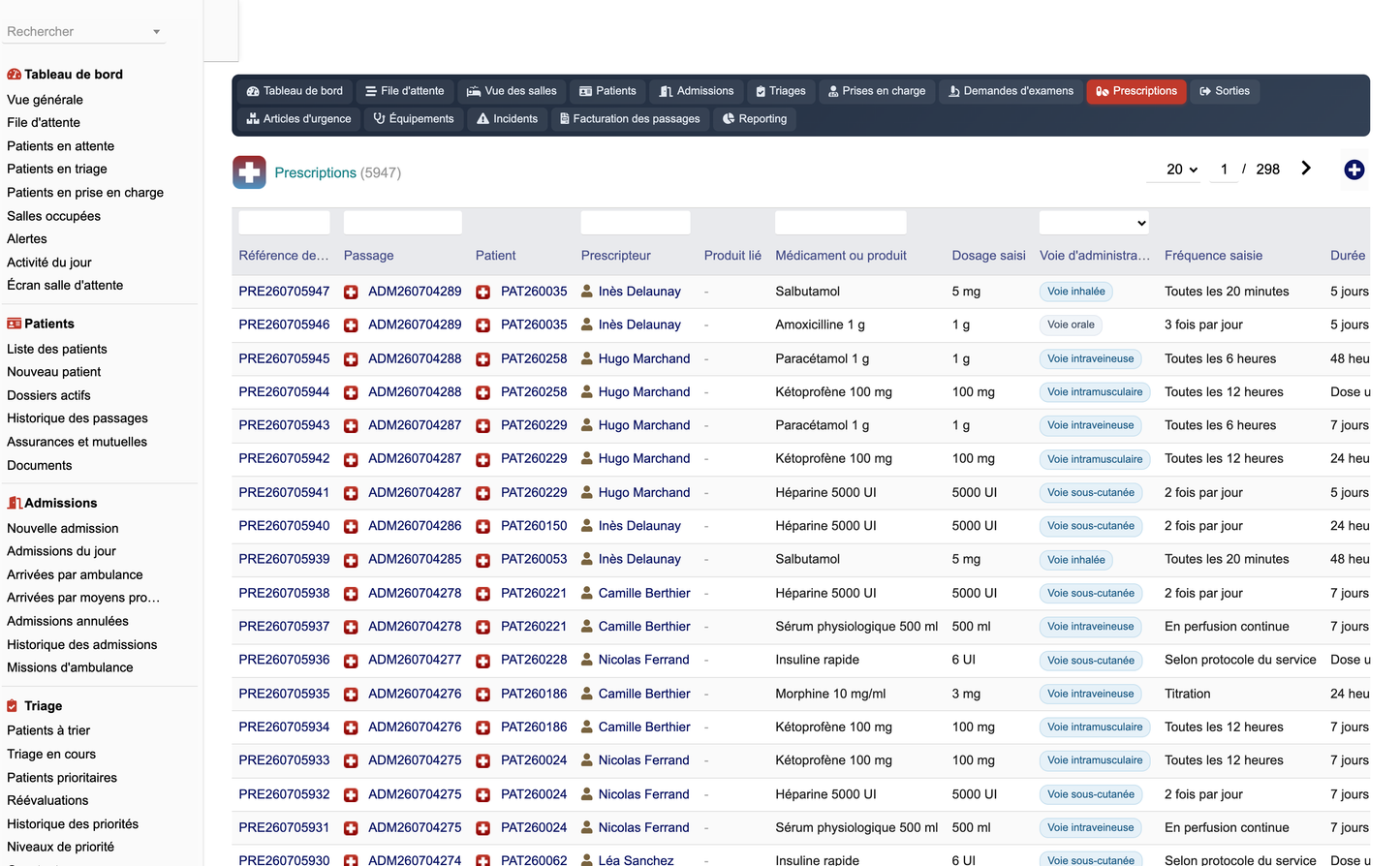
Task: Click admission icon beside ADM260704289 in row PRE260705947
Action: click(351, 292)
